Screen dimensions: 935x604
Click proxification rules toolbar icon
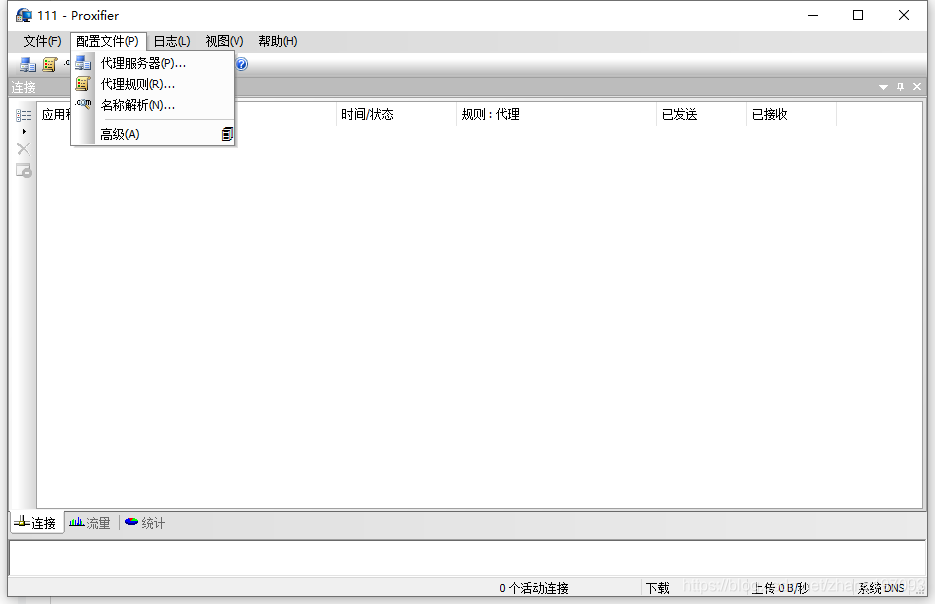[x=49, y=64]
